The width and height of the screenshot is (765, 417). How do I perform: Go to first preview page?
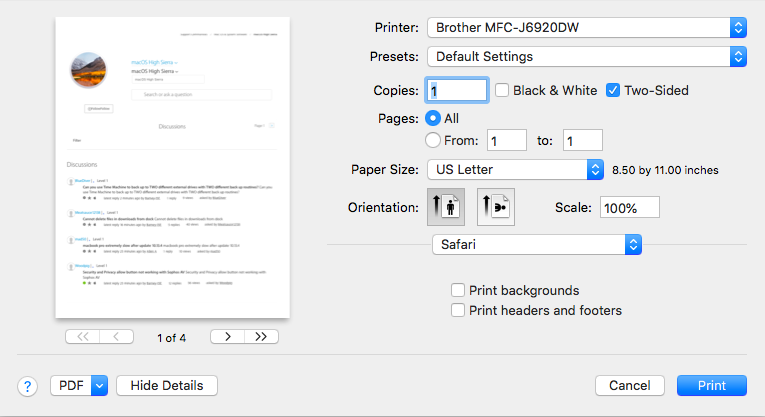click(x=82, y=337)
